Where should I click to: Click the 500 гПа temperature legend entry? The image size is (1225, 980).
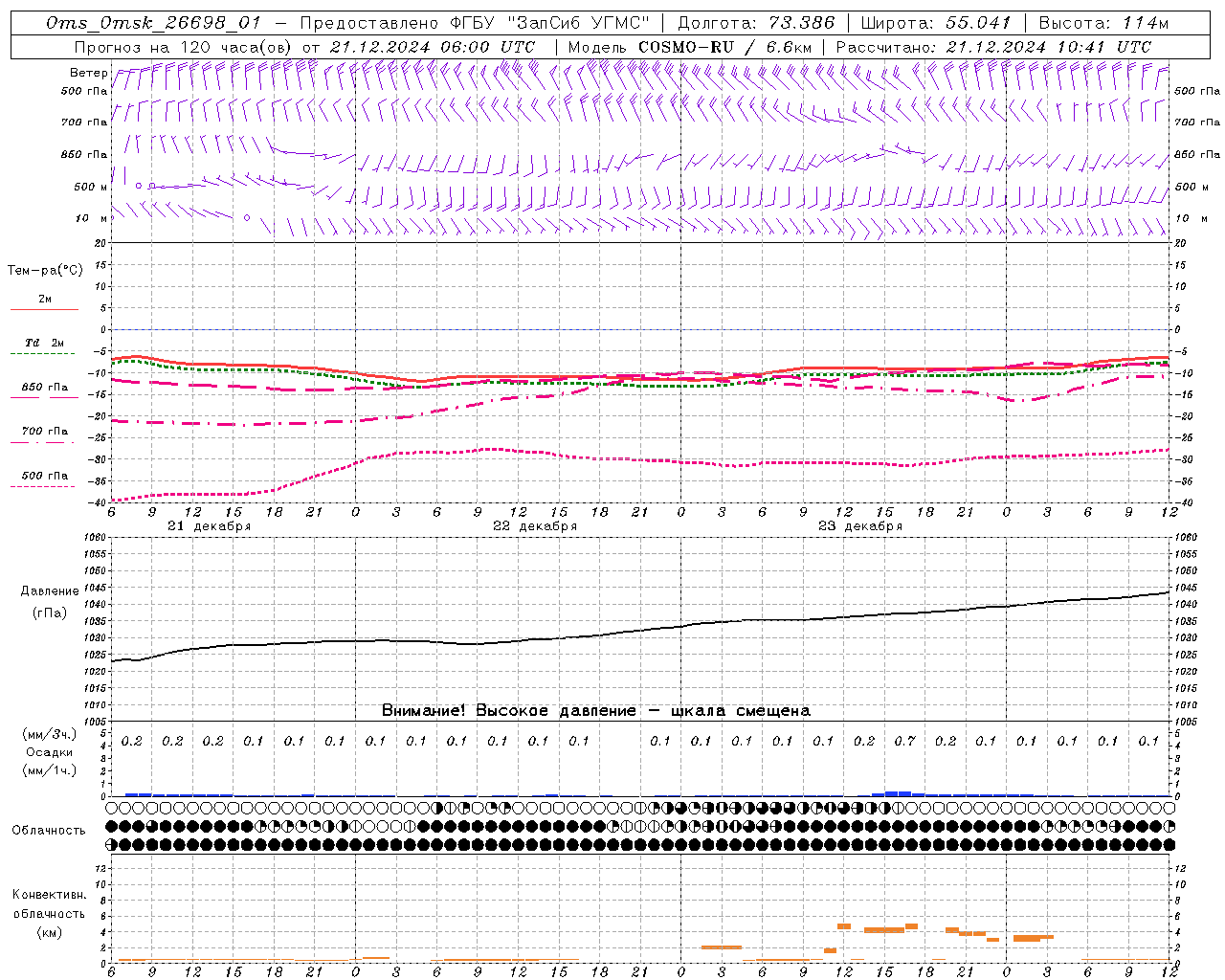tap(45, 476)
